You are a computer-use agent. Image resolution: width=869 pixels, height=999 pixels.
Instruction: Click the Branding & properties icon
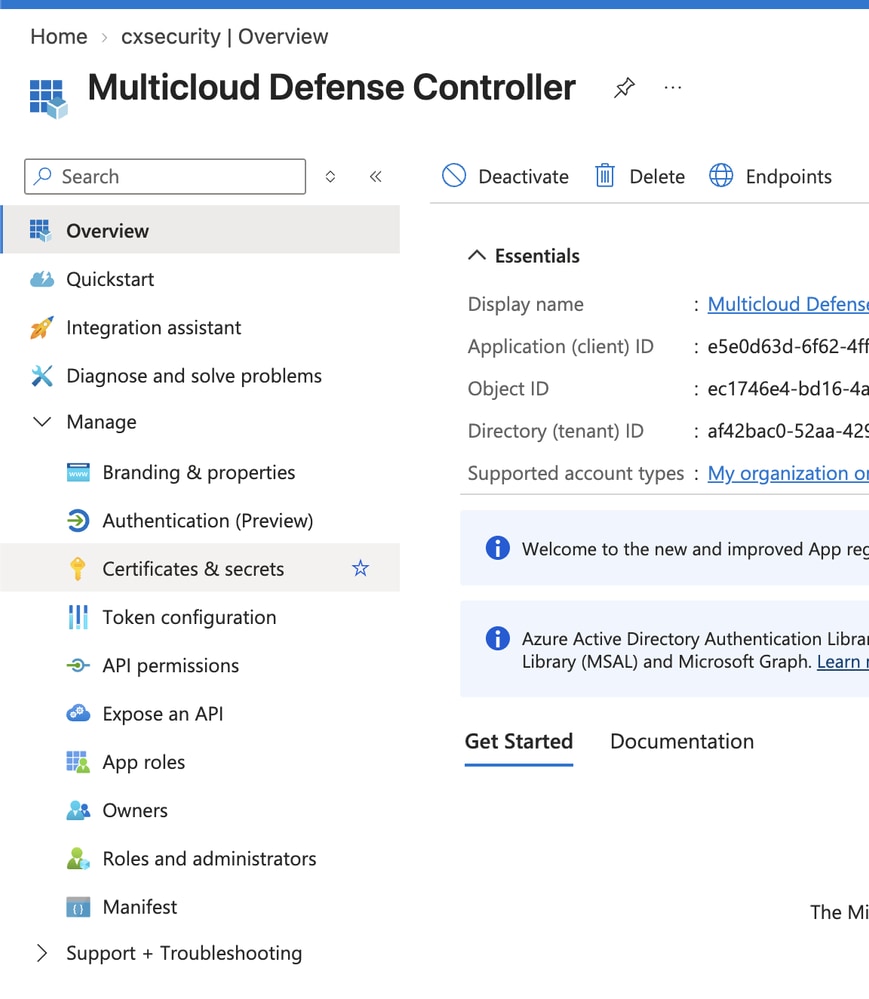coord(78,473)
